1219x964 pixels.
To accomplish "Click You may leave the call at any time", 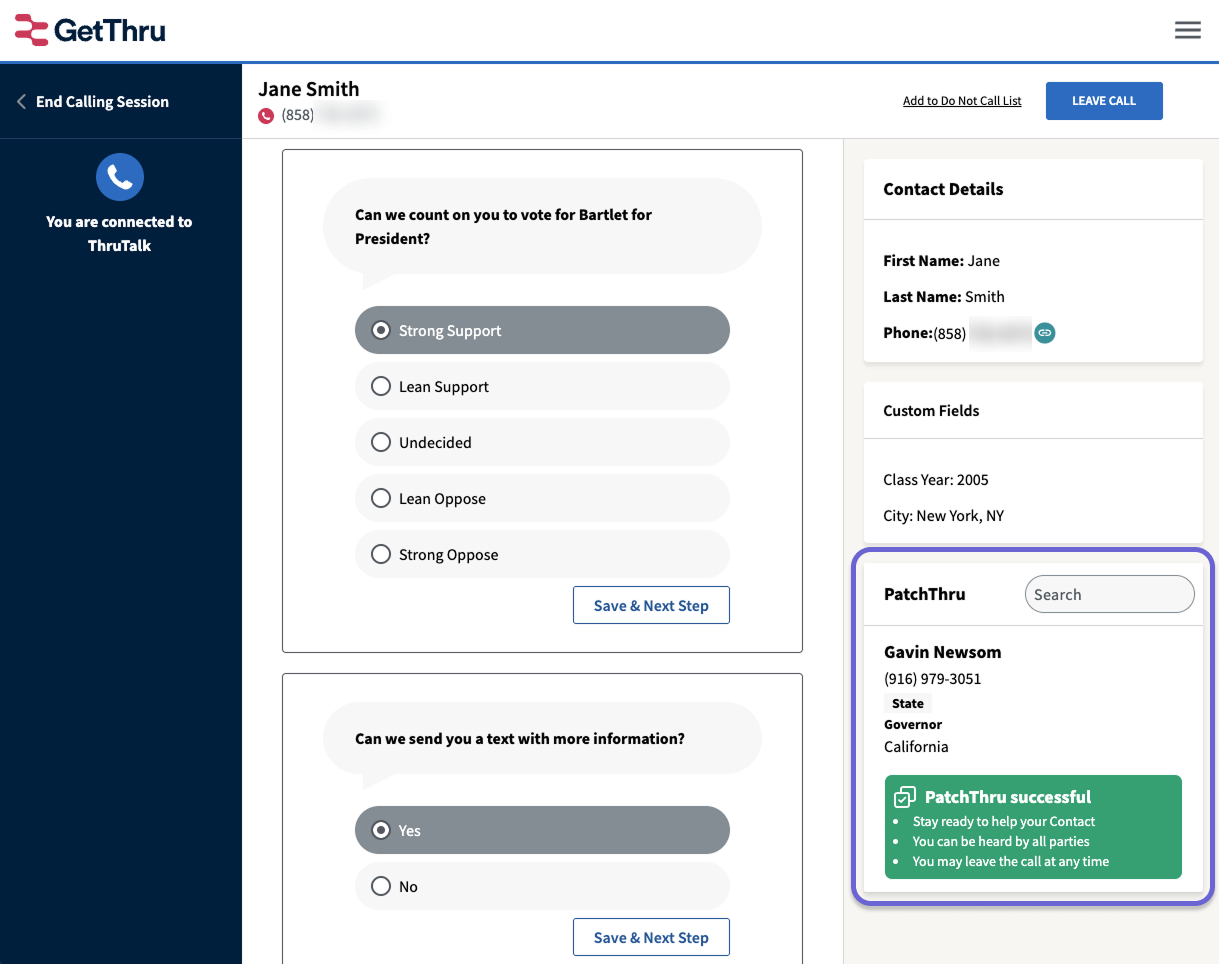I will pos(1011,861).
